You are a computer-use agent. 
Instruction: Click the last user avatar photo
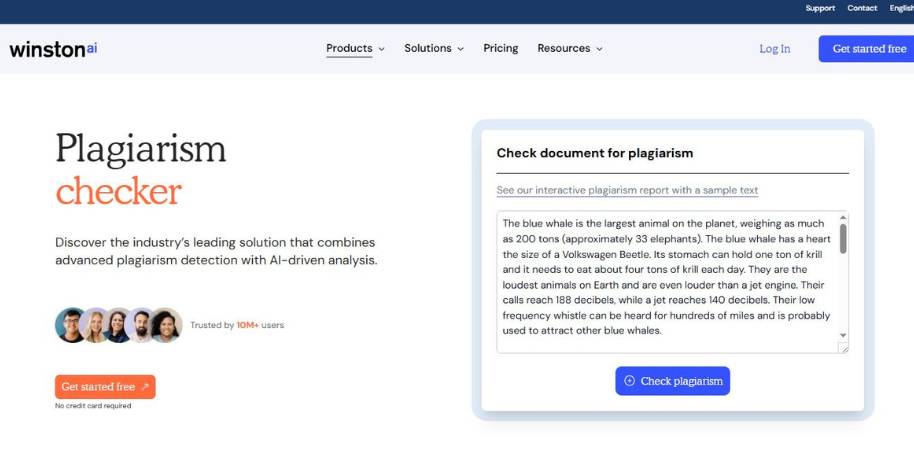point(165,325)
